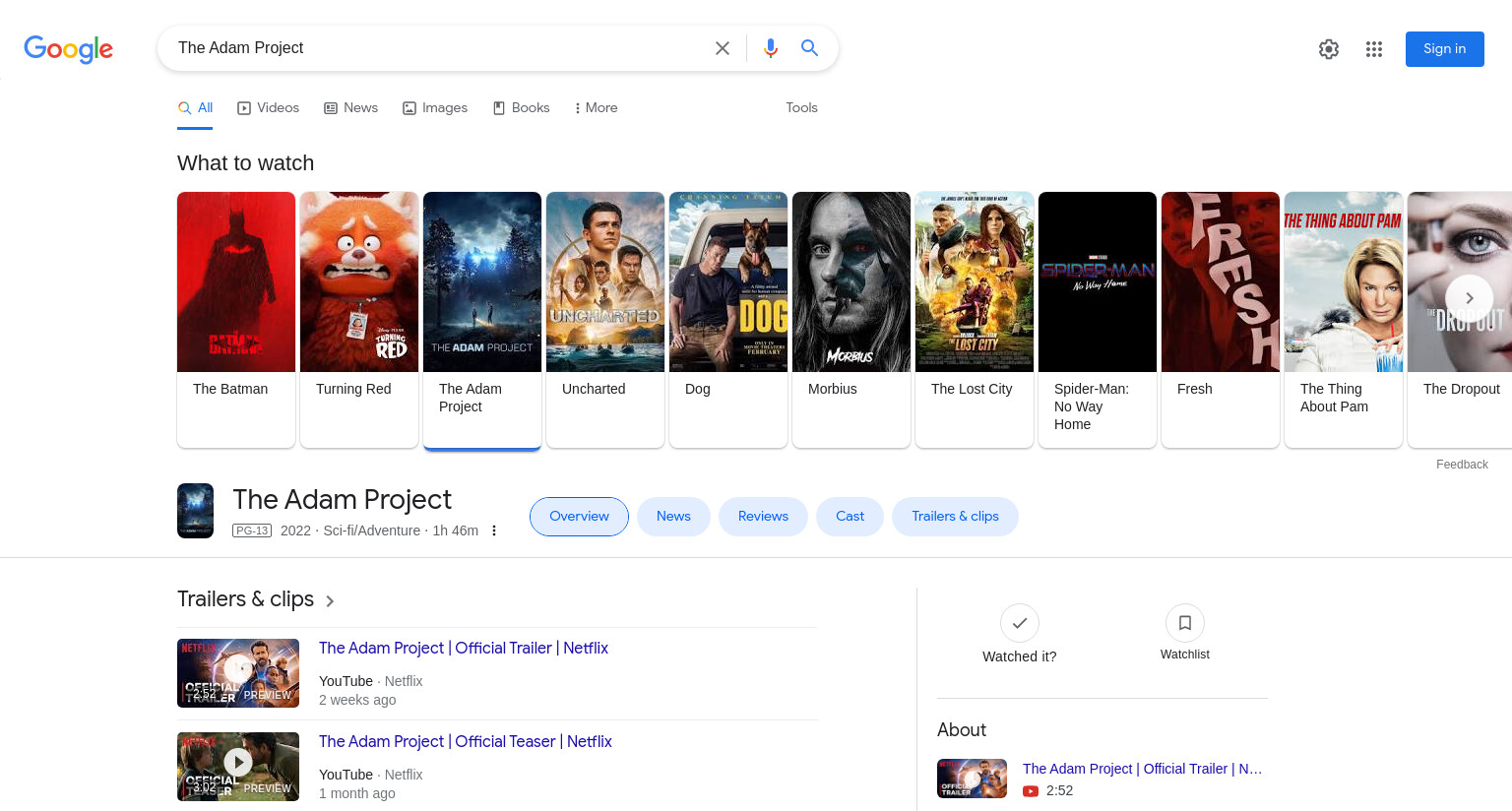
Task: Open About section trailer thumbnail
Action: [972, 779]
